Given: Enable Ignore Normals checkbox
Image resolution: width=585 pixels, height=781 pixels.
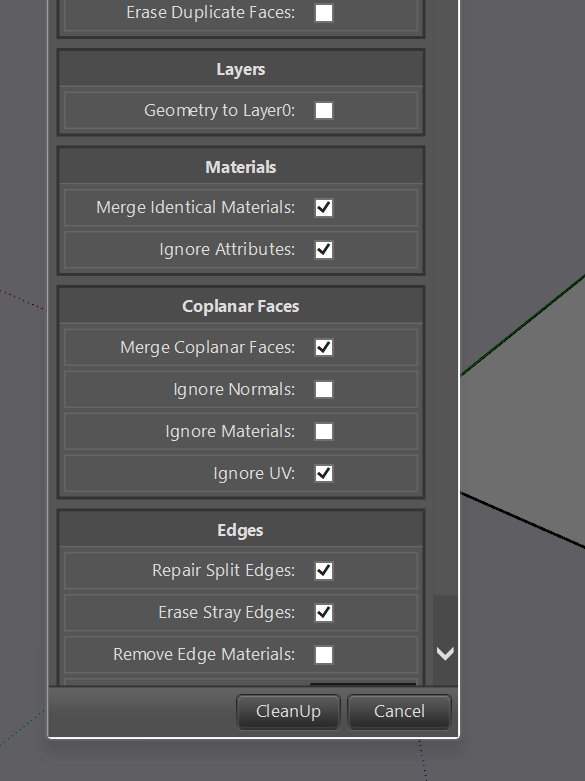Looking at the screenshot, I should (x=324, y=390).
